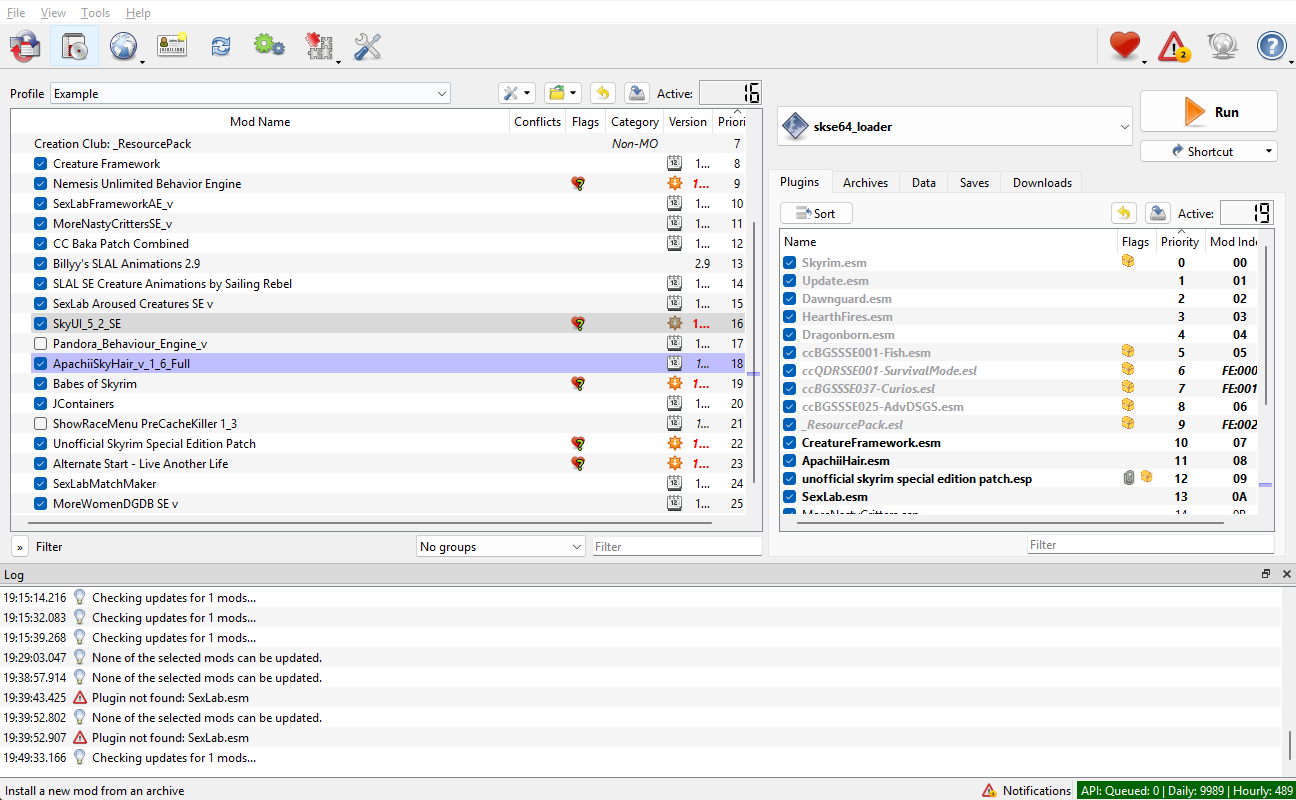Create a mod list backup icon
Viewport: 1296px width, 800px height.
636,93
